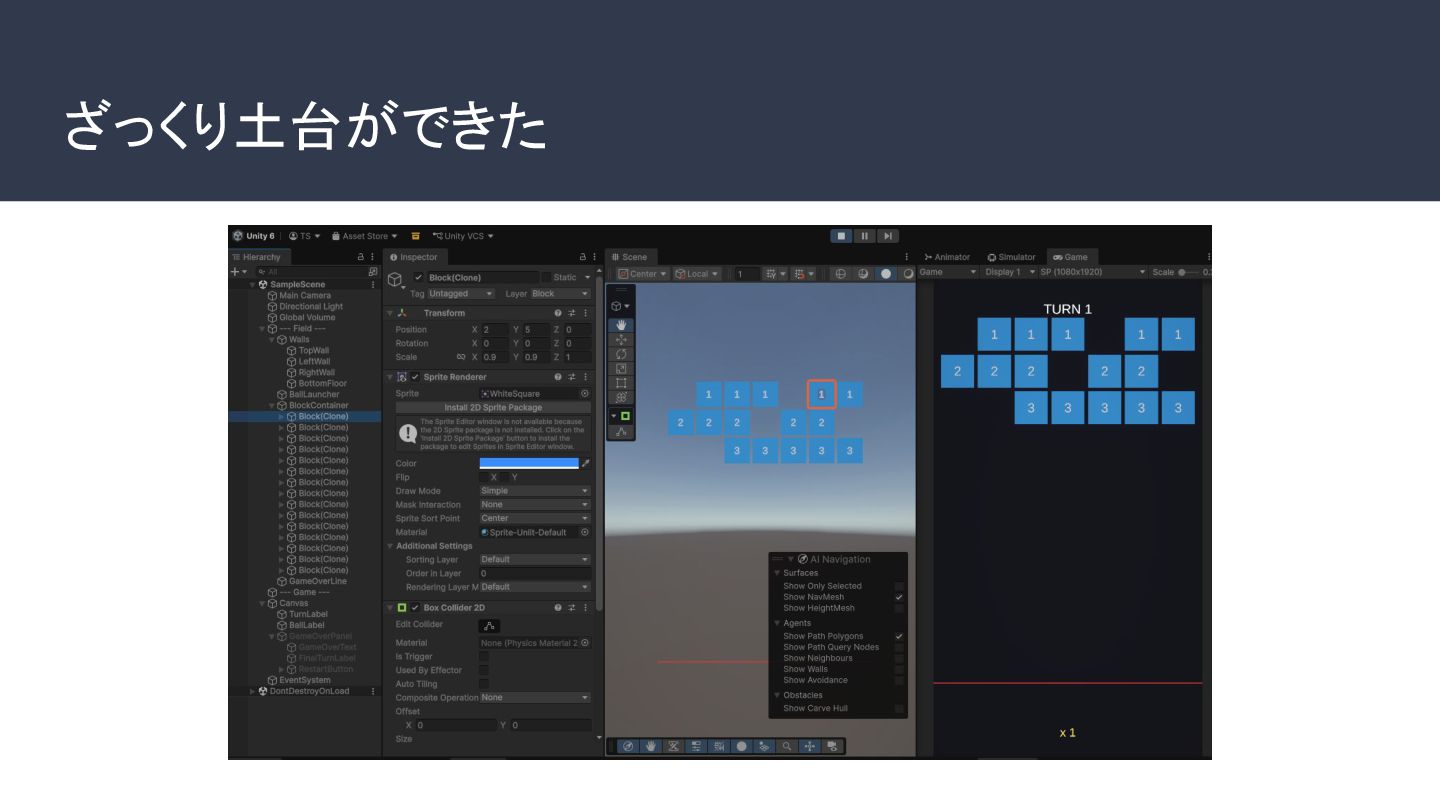Open Transform component kebab menu
1440x810 pixels.
point(586,313)
